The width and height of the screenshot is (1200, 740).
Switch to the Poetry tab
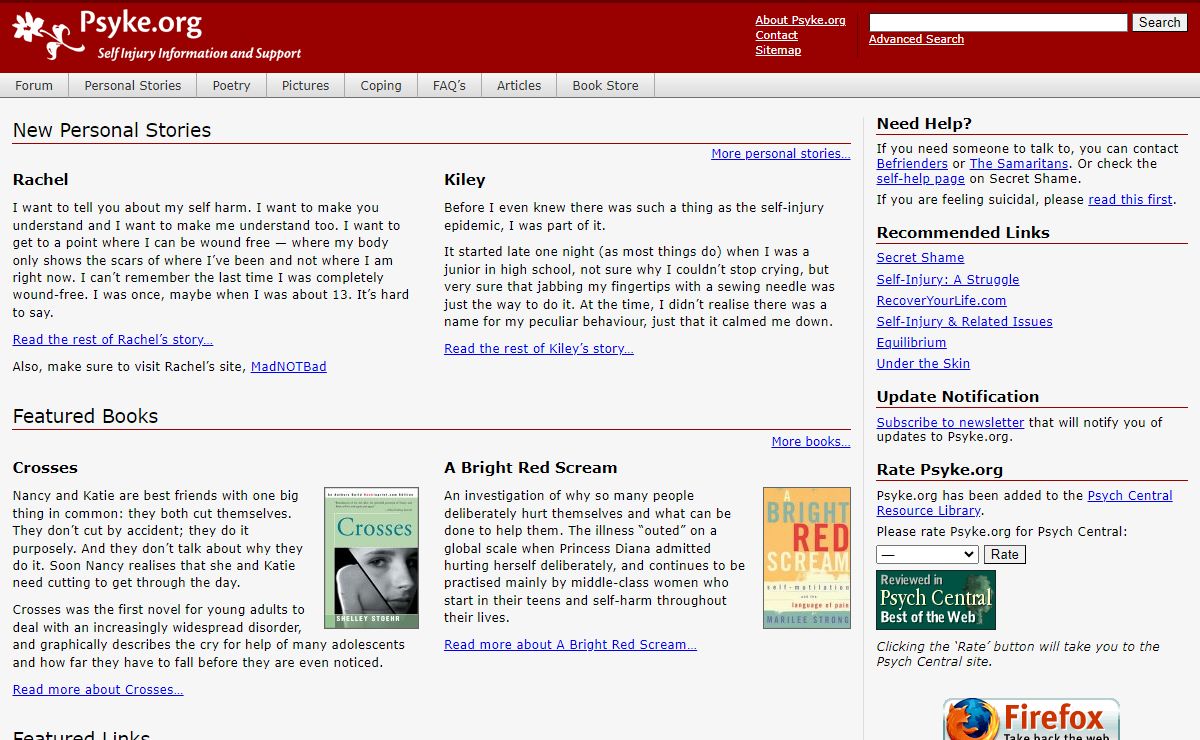click(x=231, y=86)
